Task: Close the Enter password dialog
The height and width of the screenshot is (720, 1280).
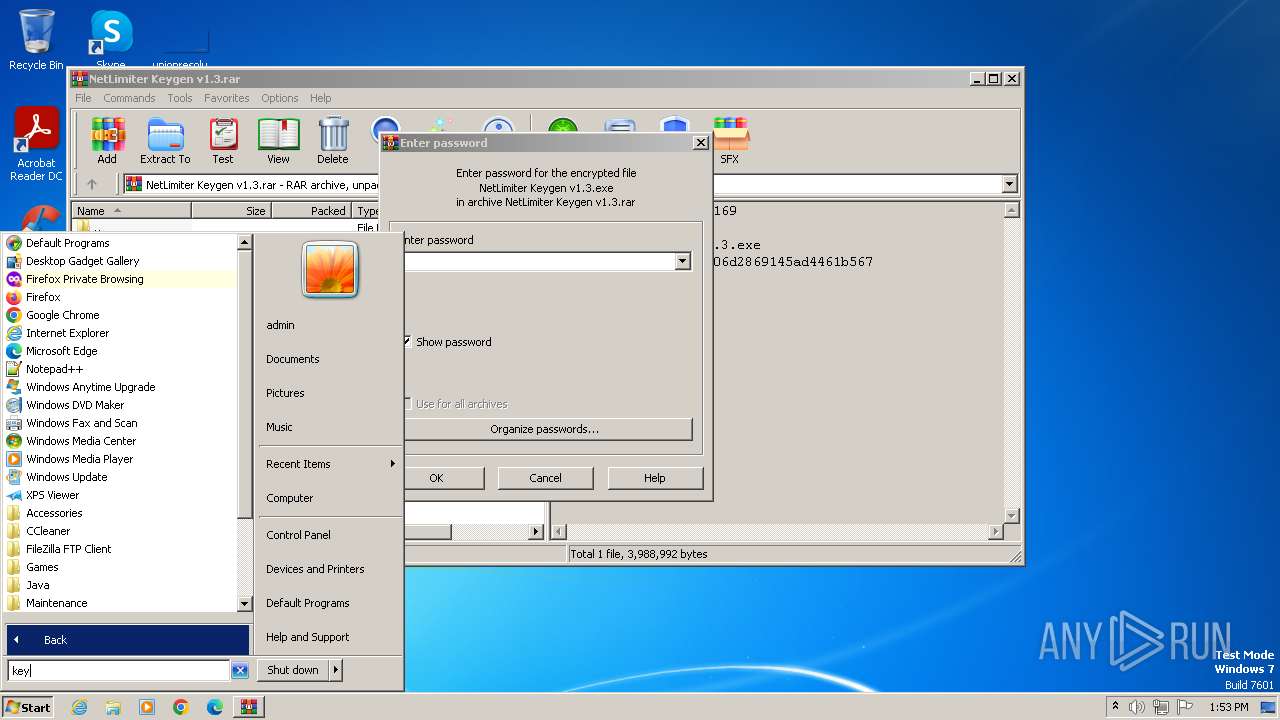Action: click(x=700, y=143)
